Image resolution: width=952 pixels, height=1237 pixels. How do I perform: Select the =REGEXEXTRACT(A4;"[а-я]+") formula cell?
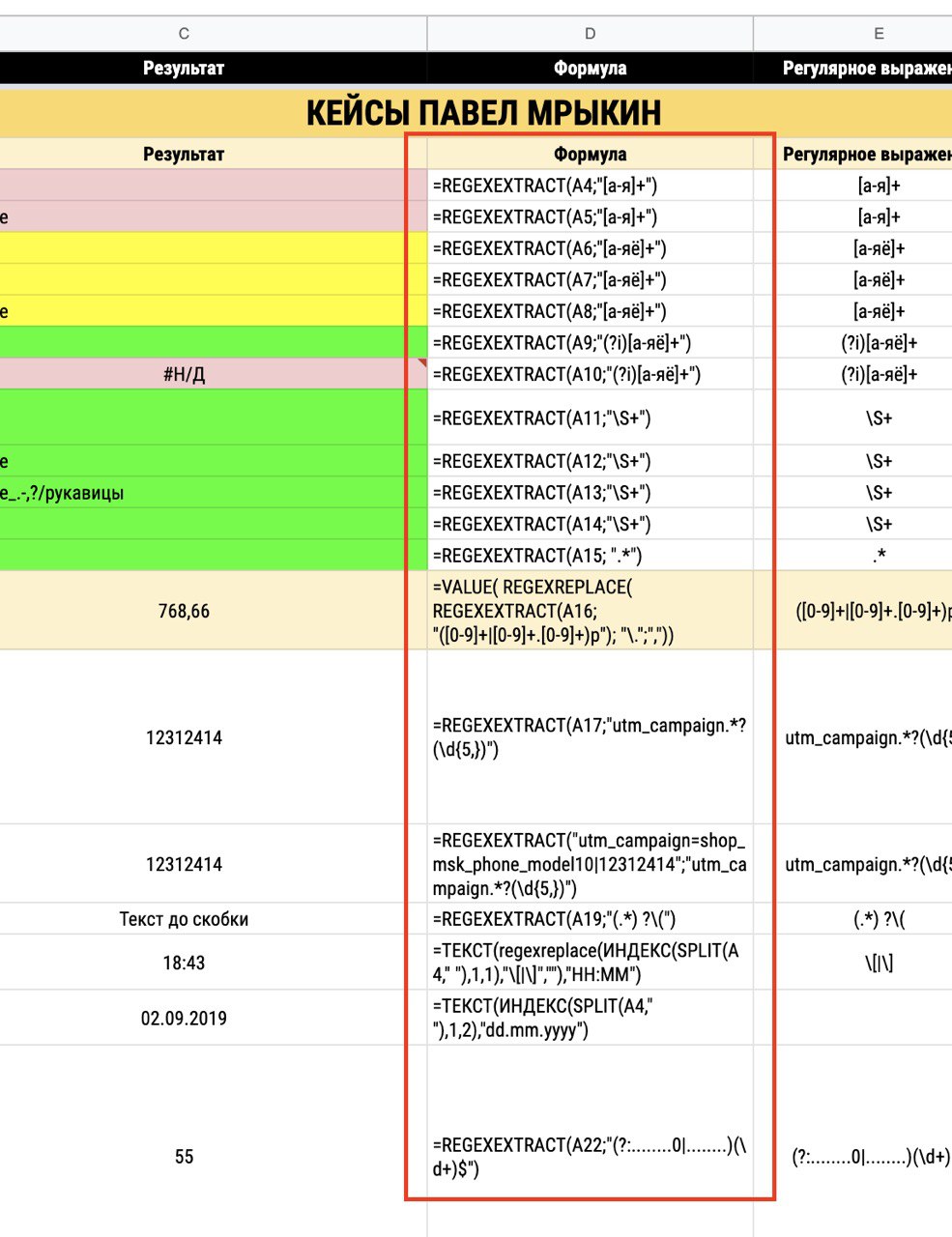point(590,186)
